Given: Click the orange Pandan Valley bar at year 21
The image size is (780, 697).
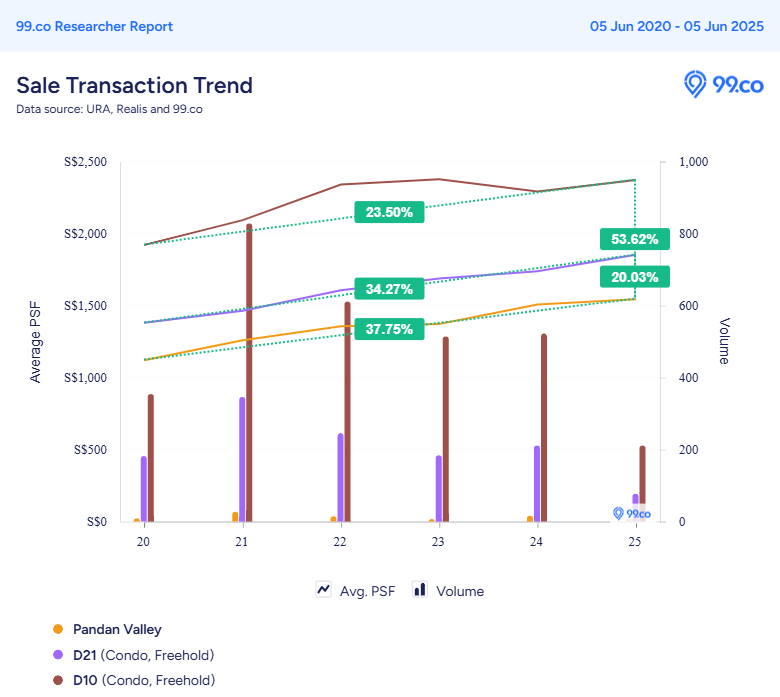Looking at the screenshot, I should [x=235, y=517].
